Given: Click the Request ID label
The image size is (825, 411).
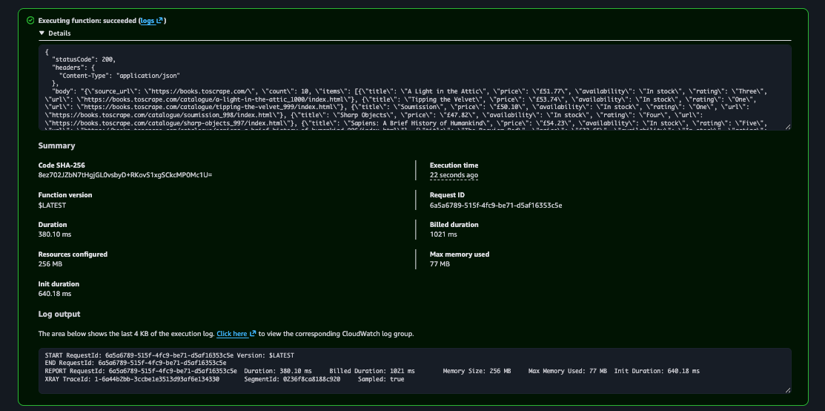Looking at the screenshot, I should (447, 195).
